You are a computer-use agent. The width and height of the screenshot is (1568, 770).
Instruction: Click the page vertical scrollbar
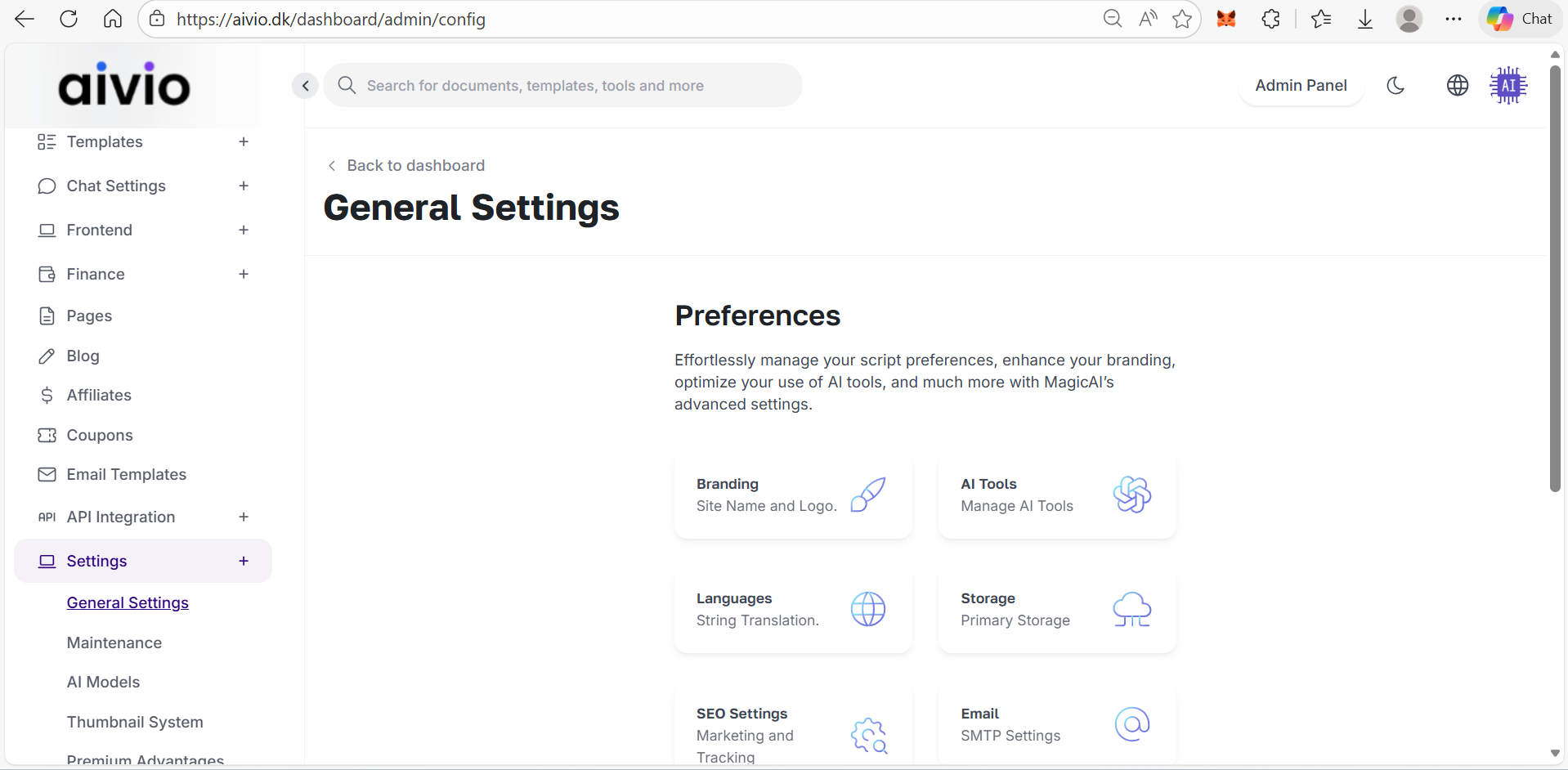click(1554, 278)
